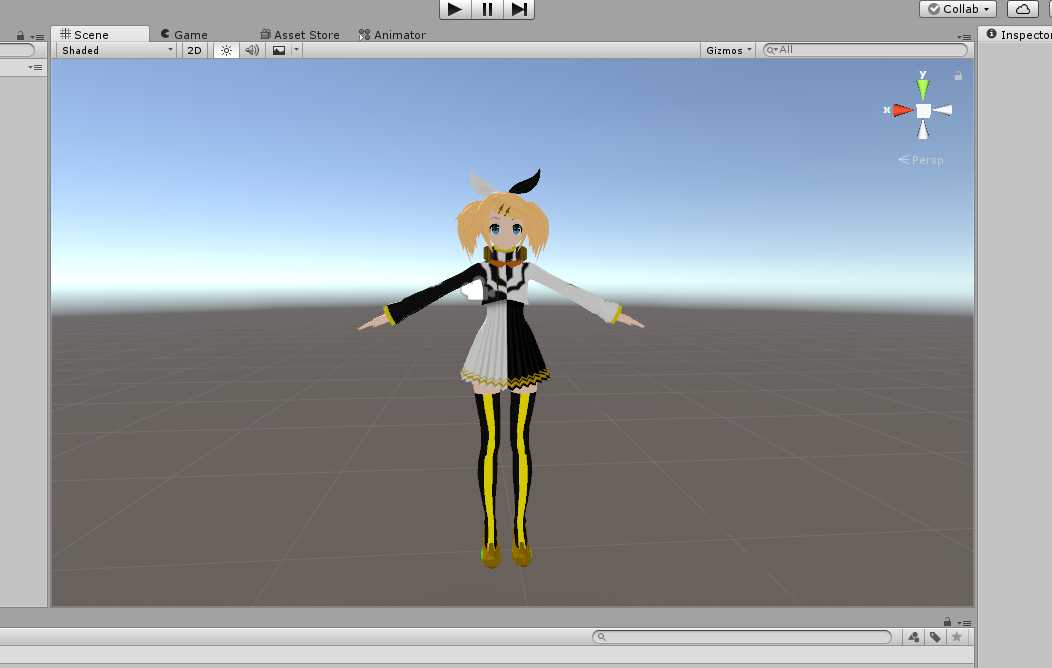Toggle scene lighting sun icon

pos(226,50)
